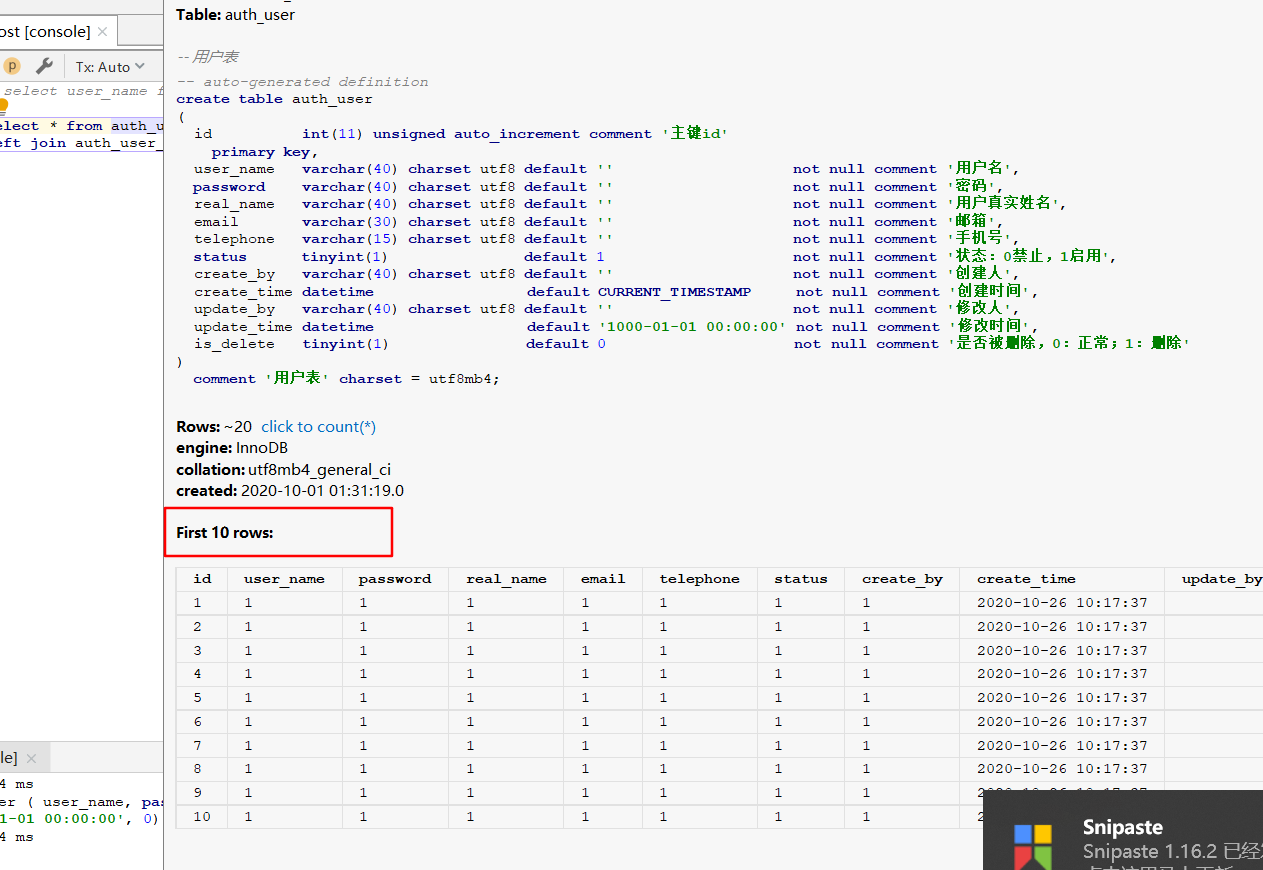Click the 'create table auth_user' DDL line

(274, 99)
